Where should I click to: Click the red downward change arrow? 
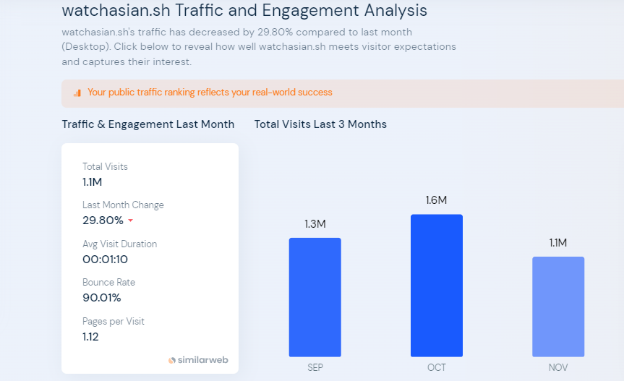(x=131, y=220)
